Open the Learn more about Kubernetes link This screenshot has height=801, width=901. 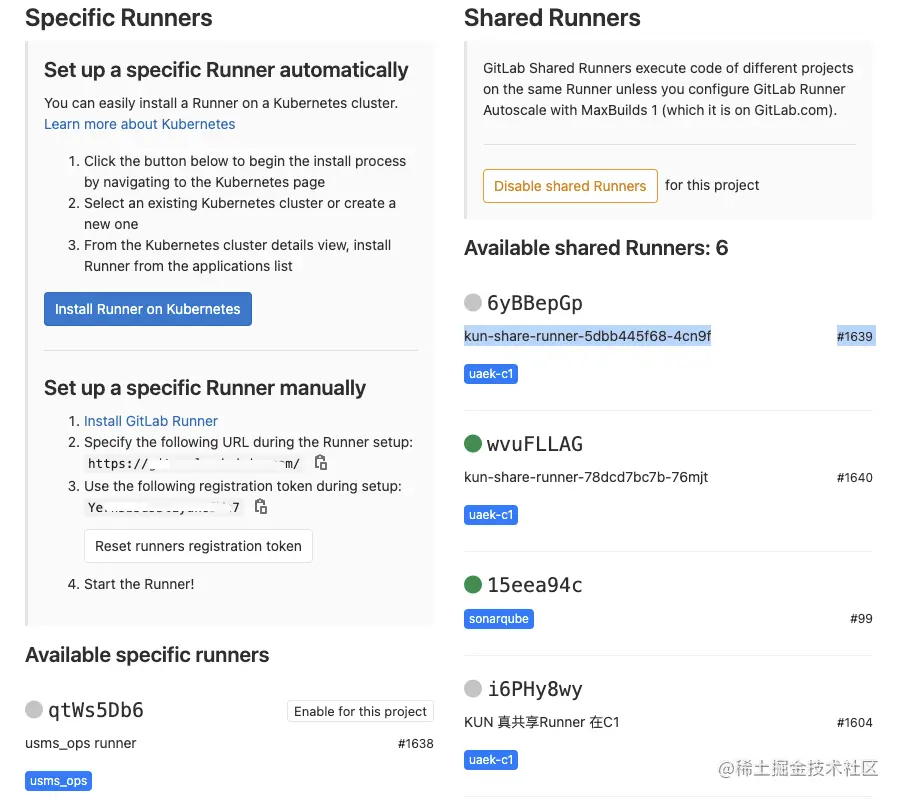[x=140, y=124]
